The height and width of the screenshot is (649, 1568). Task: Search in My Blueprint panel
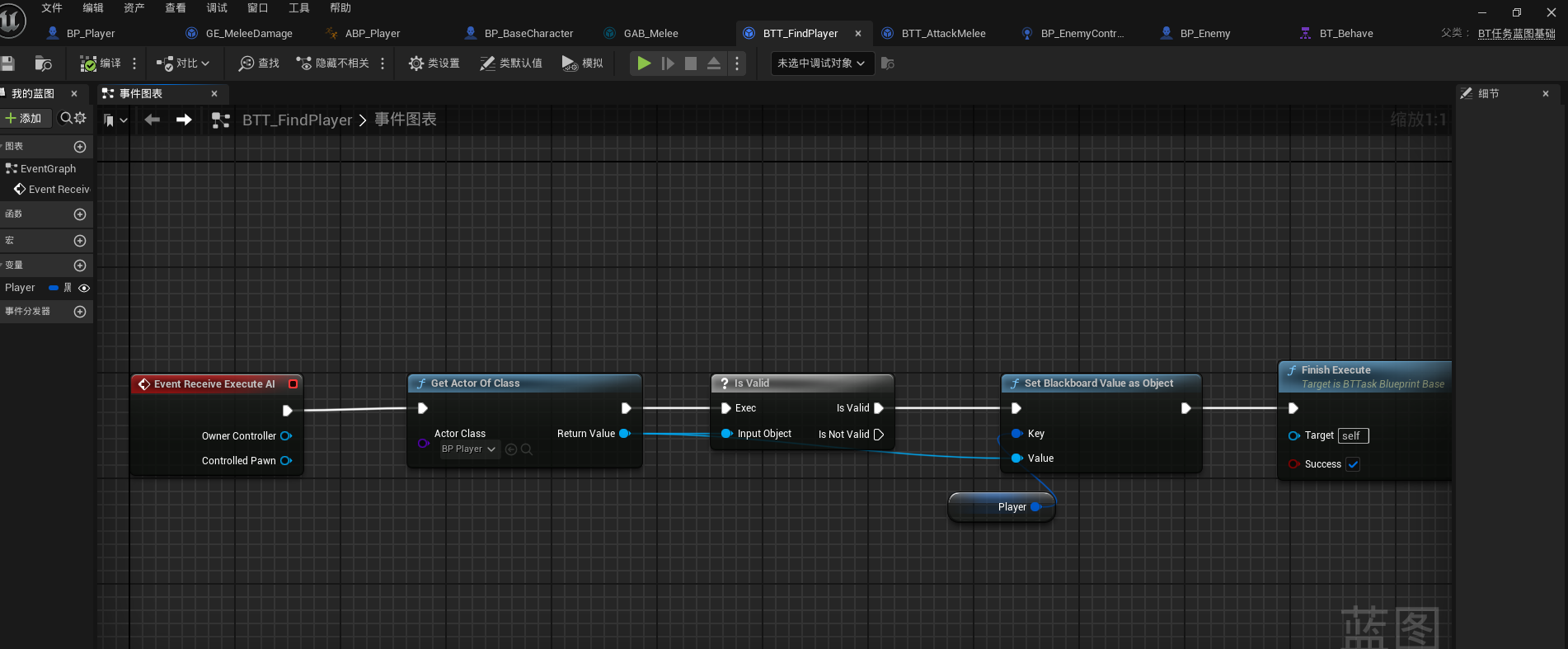(66, 119)
